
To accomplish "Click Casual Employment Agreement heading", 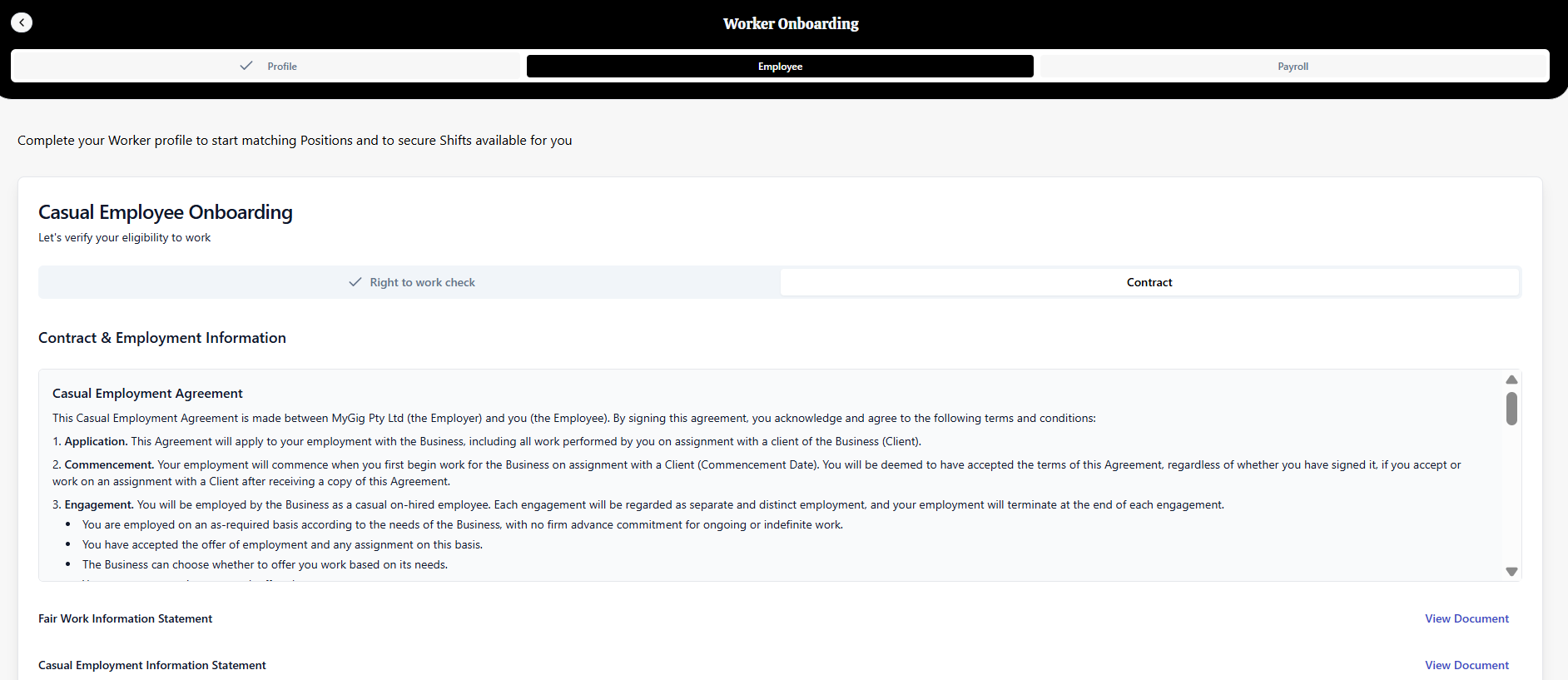I will click(147, 394).
